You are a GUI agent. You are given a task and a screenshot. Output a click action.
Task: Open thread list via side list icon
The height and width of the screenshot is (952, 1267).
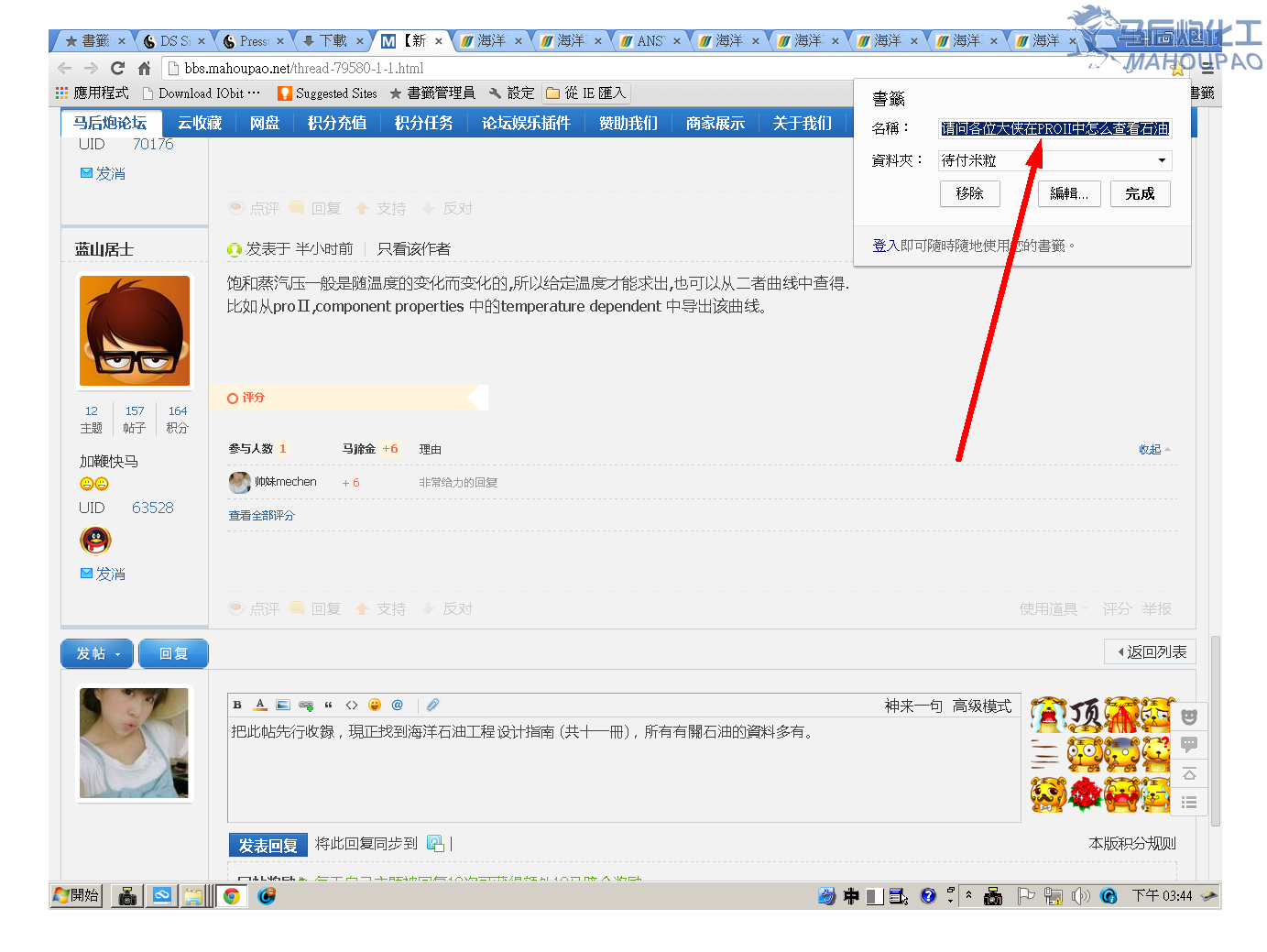click(x=1189, y=802)
